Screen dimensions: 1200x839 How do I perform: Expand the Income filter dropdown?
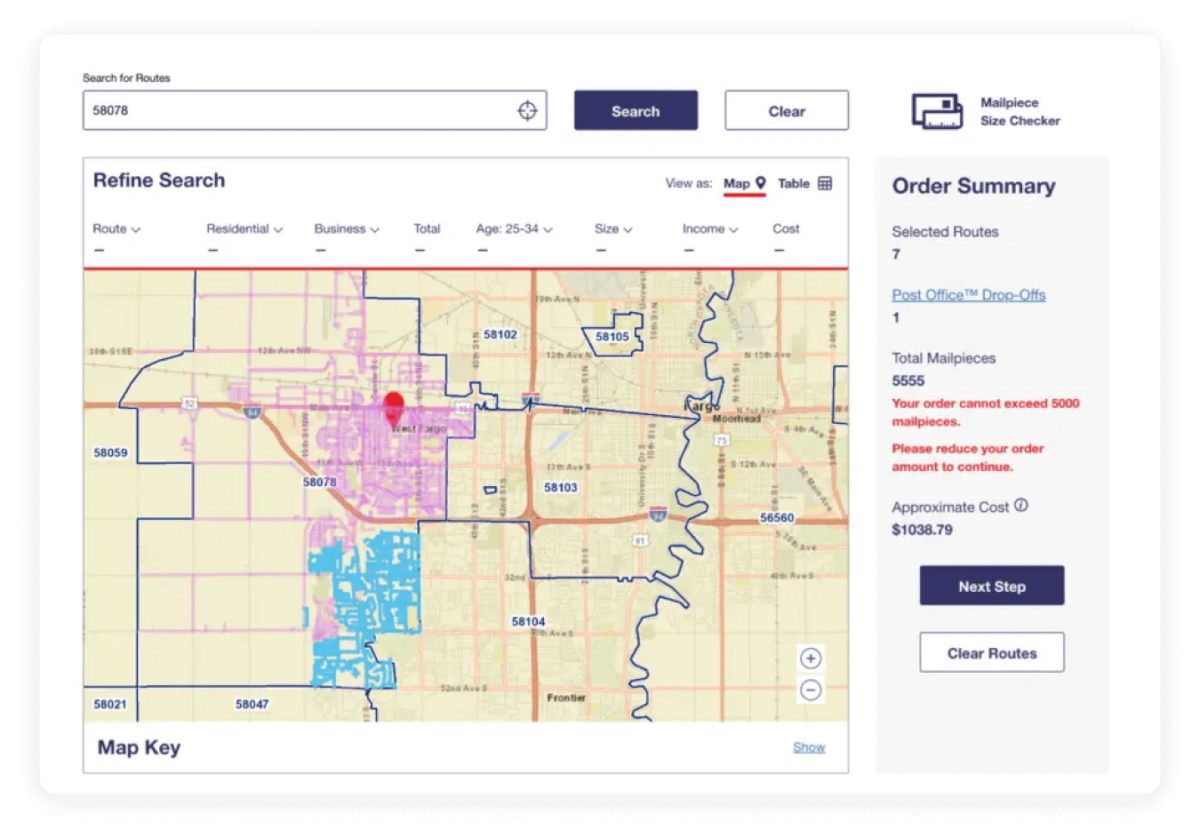click(710, 228)
